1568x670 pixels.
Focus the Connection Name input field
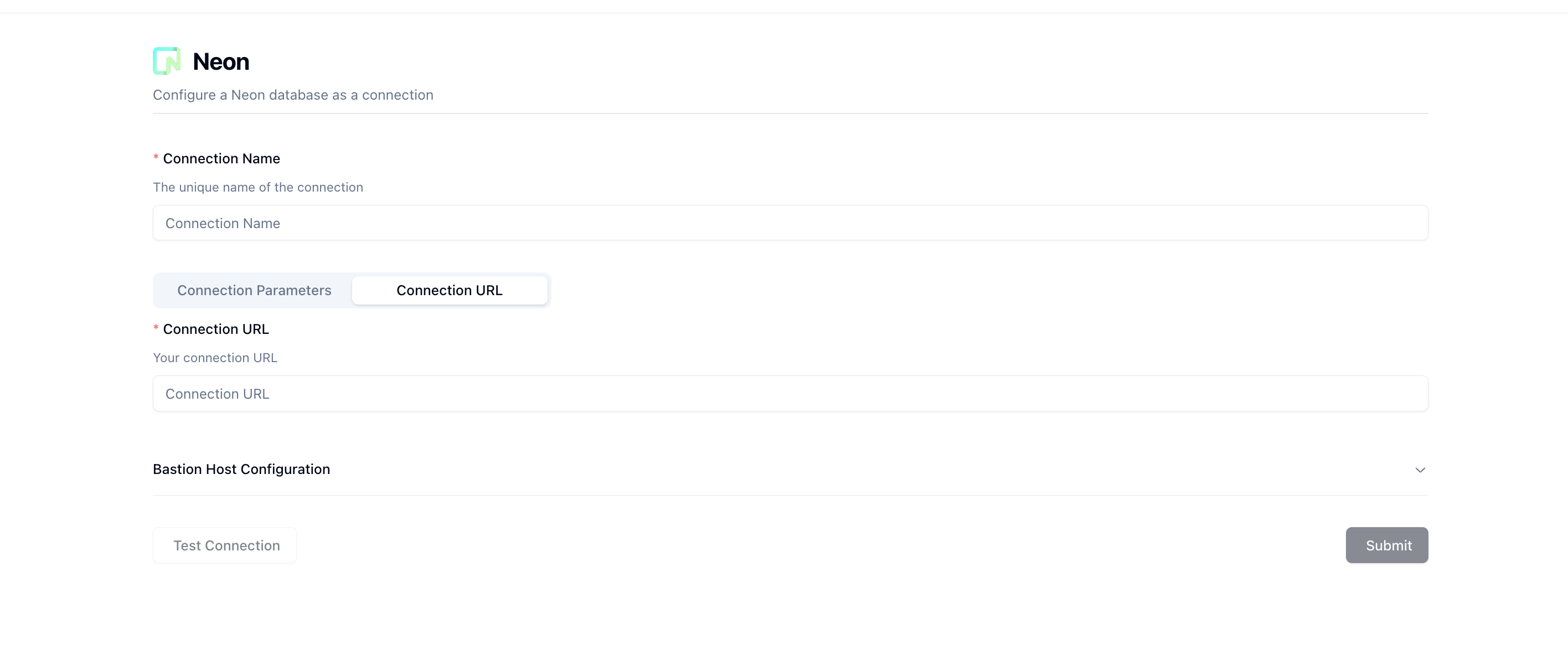click(x=790, y=223)
